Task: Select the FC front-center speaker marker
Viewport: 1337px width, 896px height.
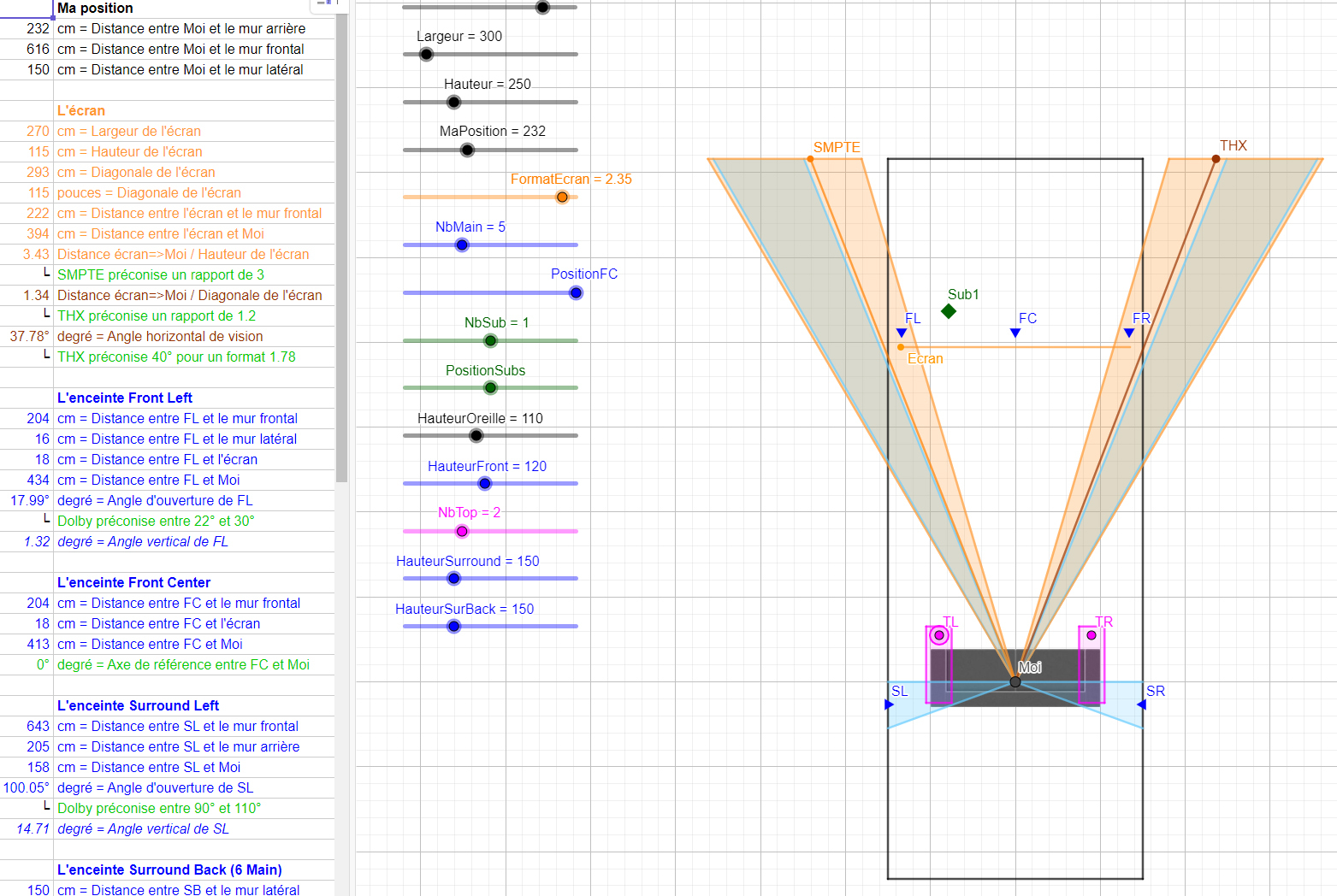Action: pos(1015,333)
